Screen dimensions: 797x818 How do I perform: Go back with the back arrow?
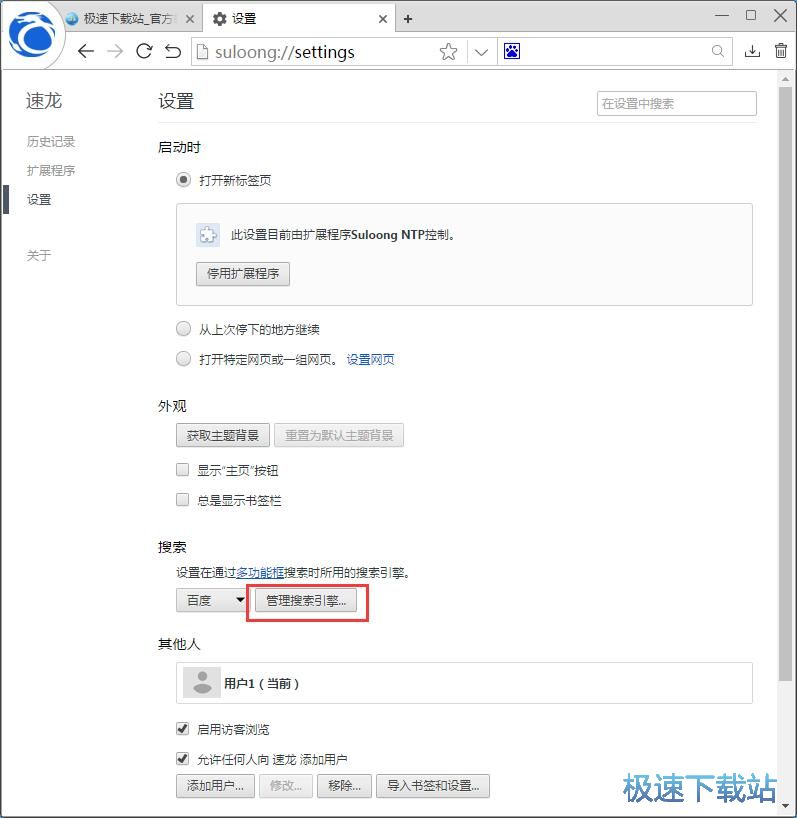tap(86, 51)
